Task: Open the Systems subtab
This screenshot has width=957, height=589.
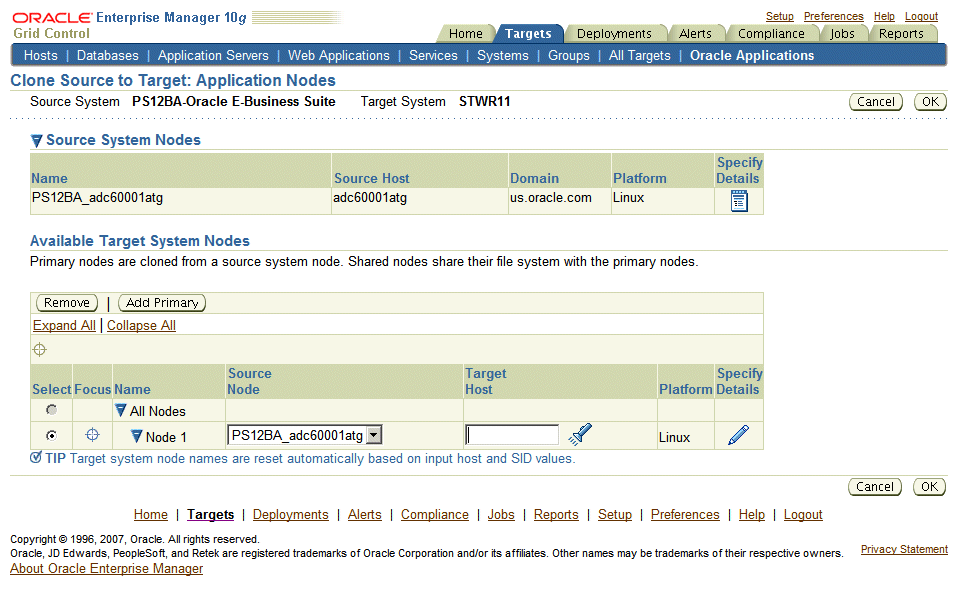Action: [503, 56]
